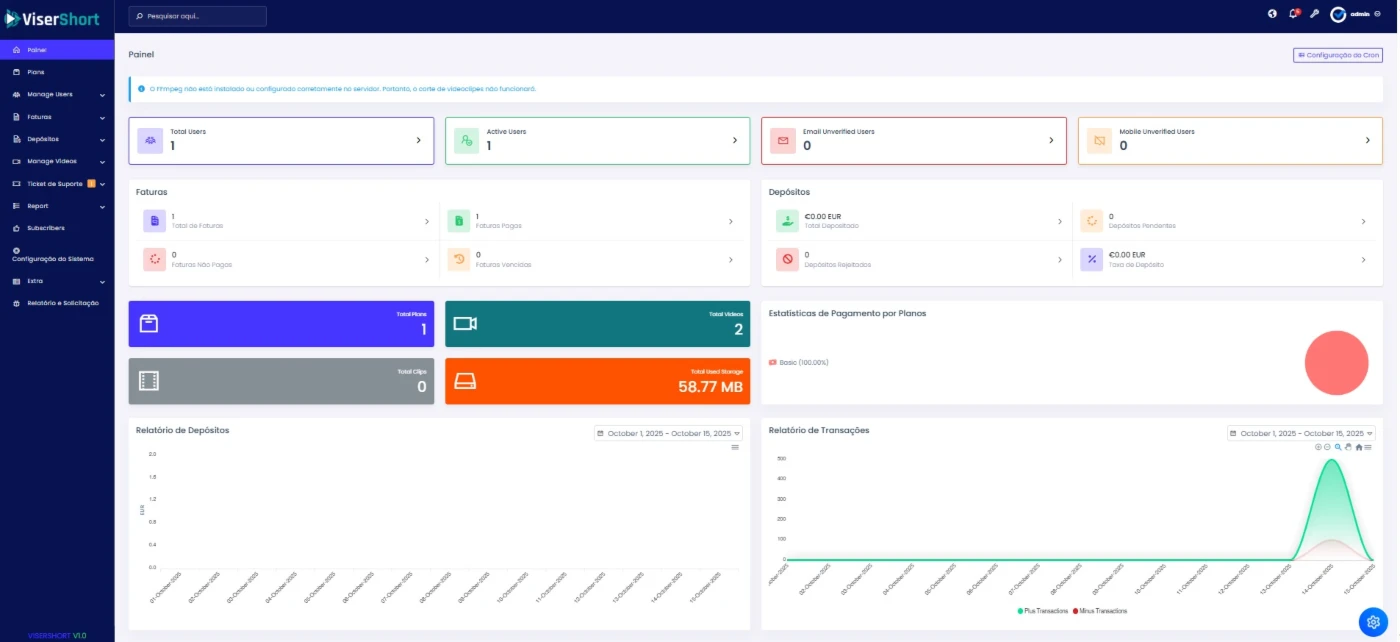Click the zoom-in icon on transactions chart
Screen dimensions: 1400x642
[1318, 447]
